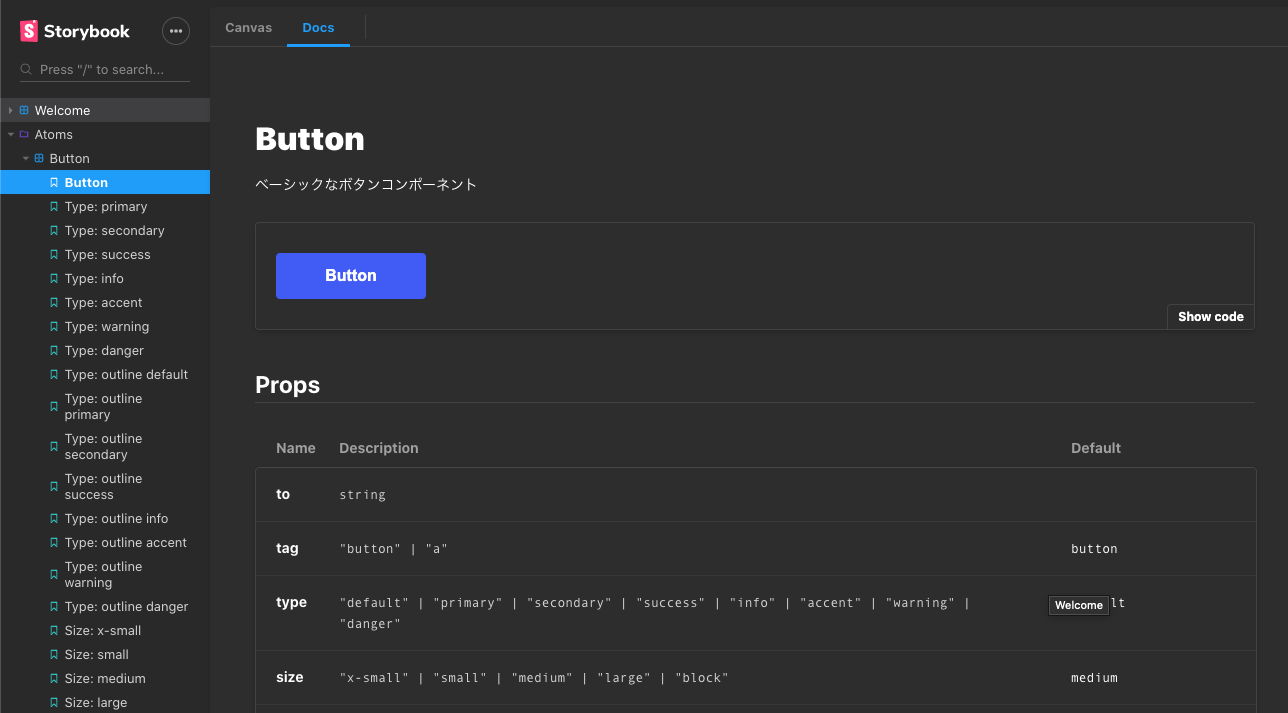Select the Type: success story
The image size is (1288, 713).
[x=107, y=255]
